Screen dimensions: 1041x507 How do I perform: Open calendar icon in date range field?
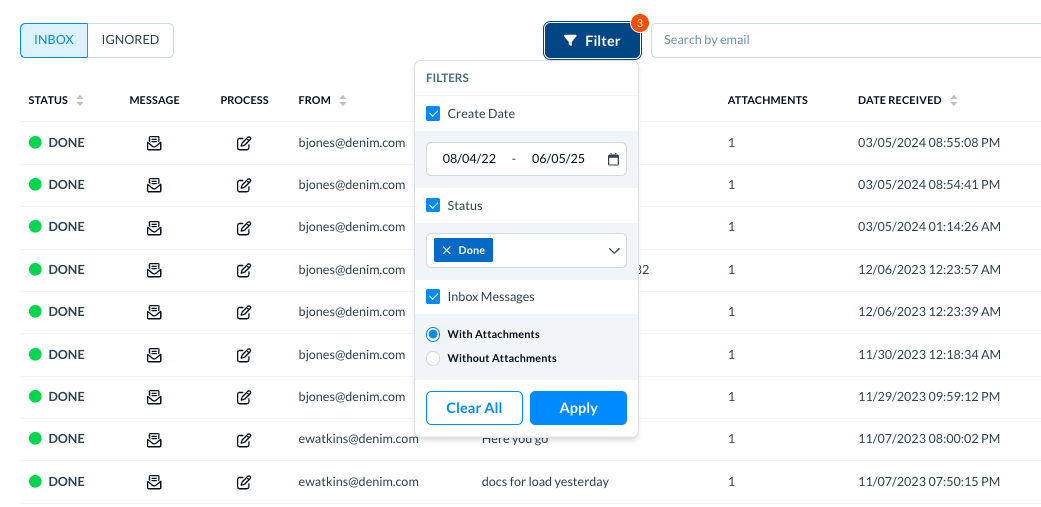(613, 159)
